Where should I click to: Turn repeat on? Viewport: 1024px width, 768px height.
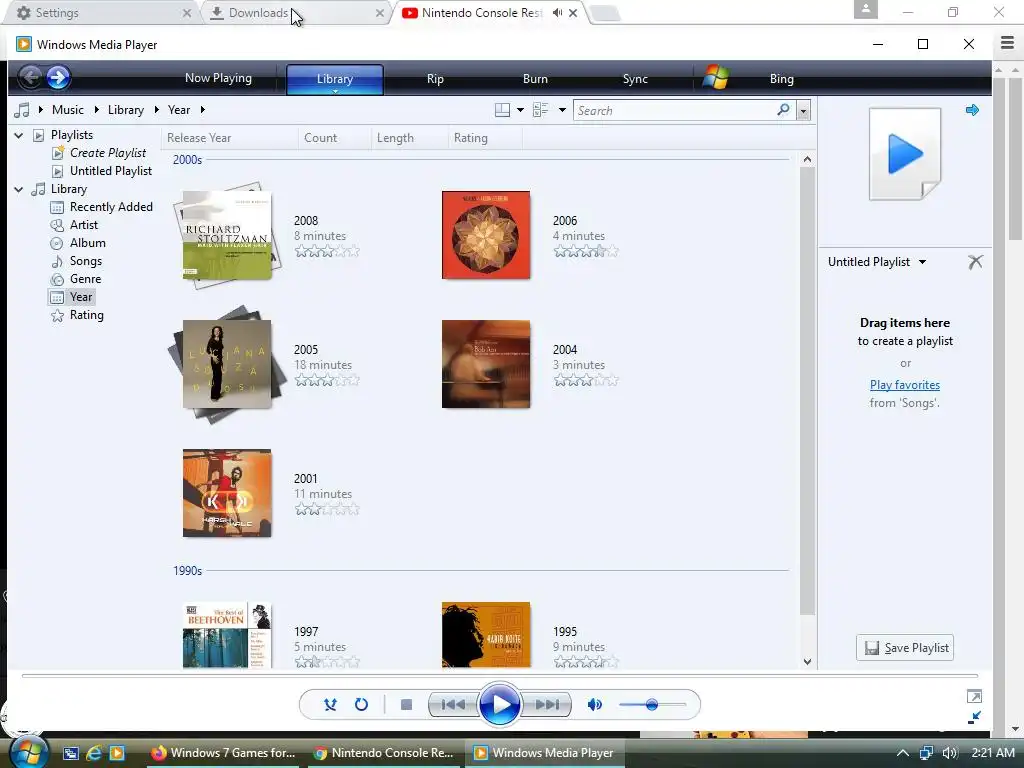coord(361,704)
